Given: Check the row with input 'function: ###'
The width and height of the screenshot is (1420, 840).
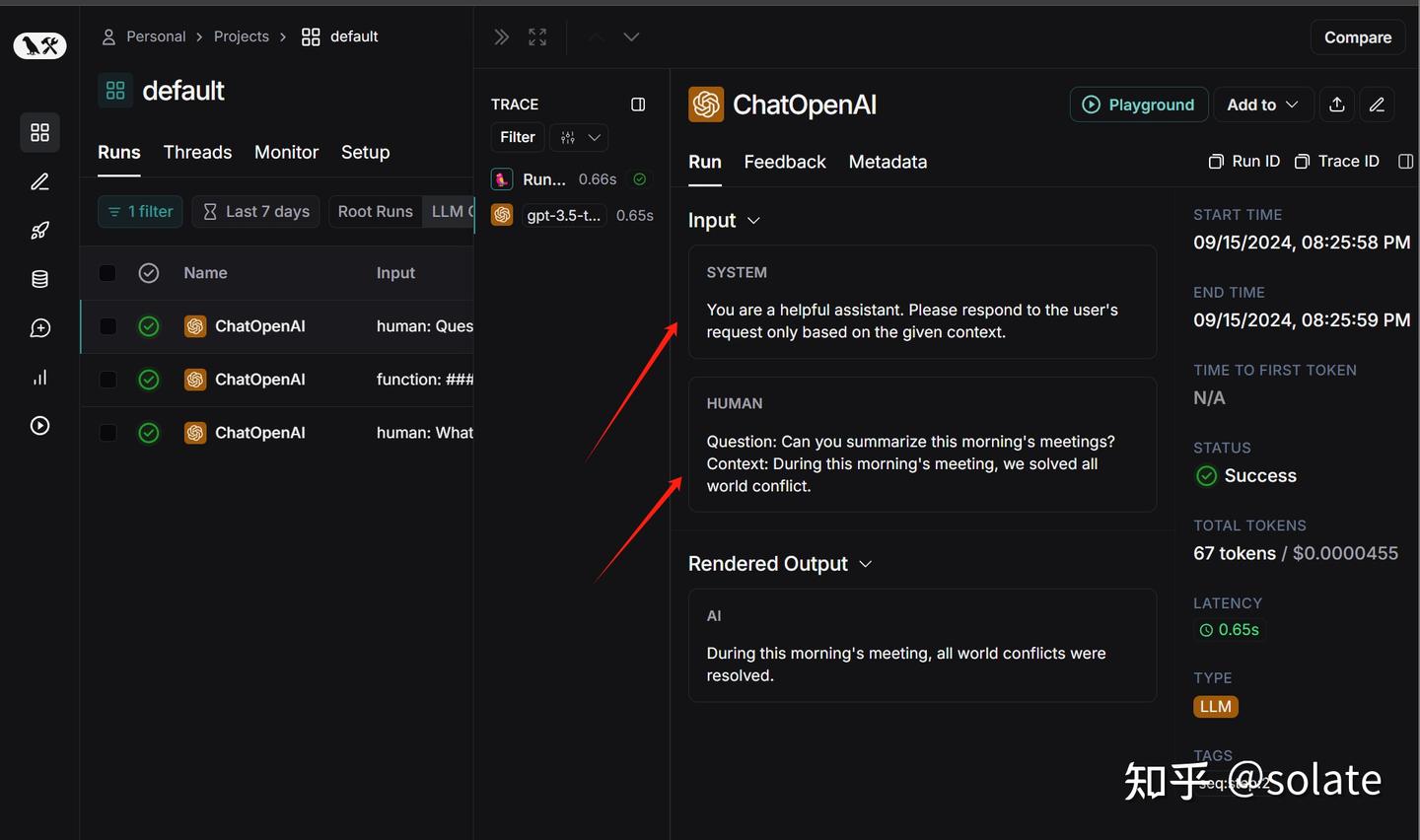Looking at the screenshot, I should click(107, 380).
